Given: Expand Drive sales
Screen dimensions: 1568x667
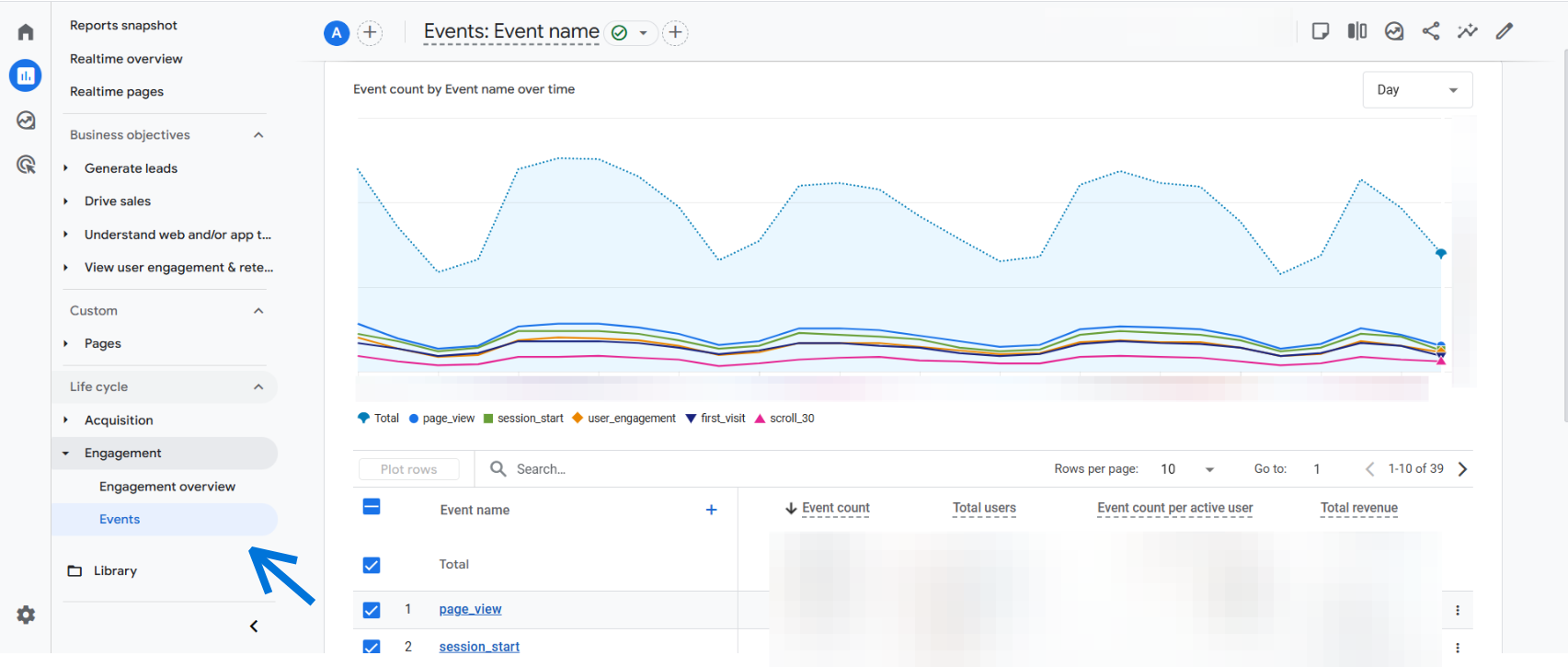Looking at the screenshot, I should (x=65, y=201).
